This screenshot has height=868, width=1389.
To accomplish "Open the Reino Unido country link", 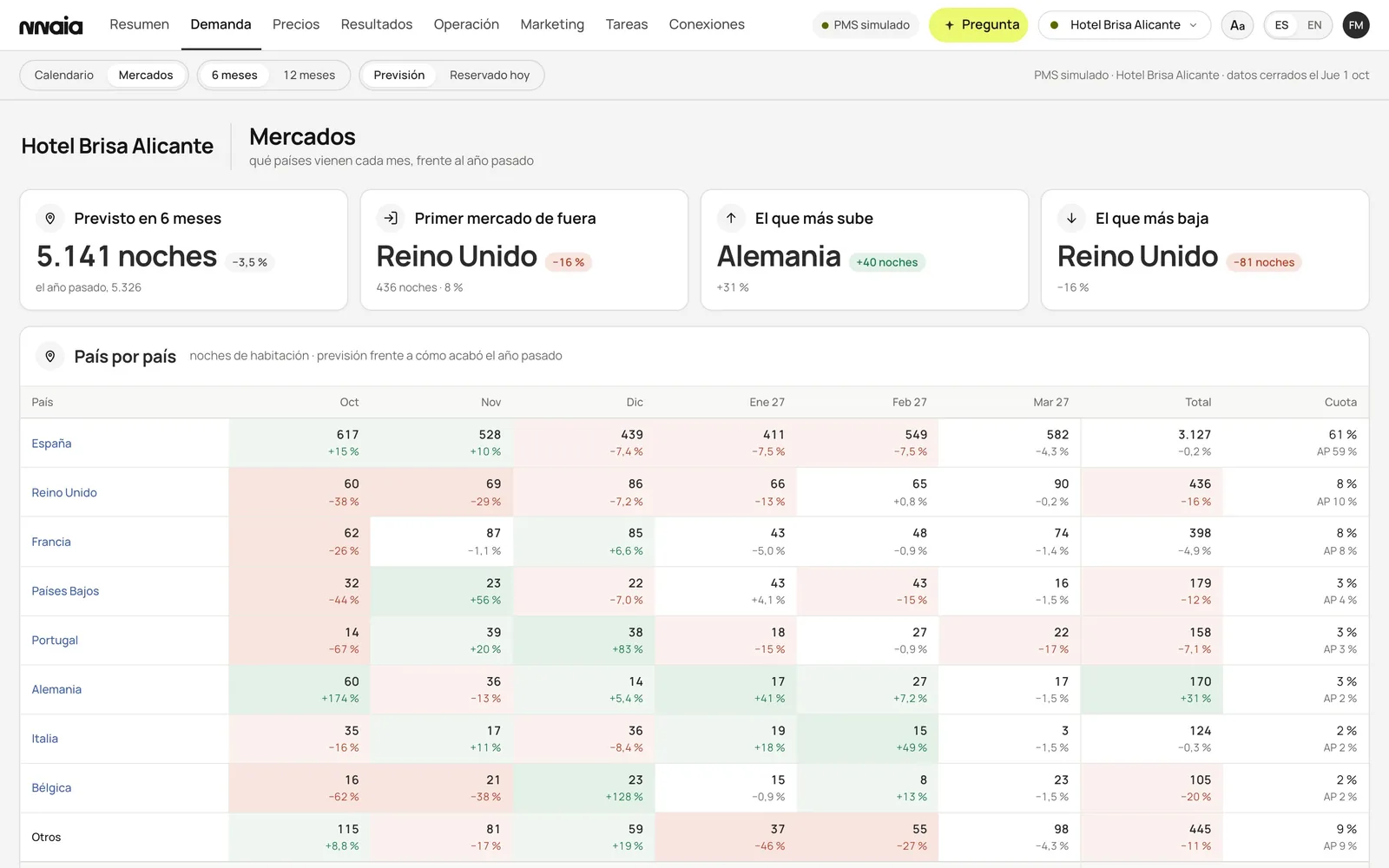I will (64, 492).
